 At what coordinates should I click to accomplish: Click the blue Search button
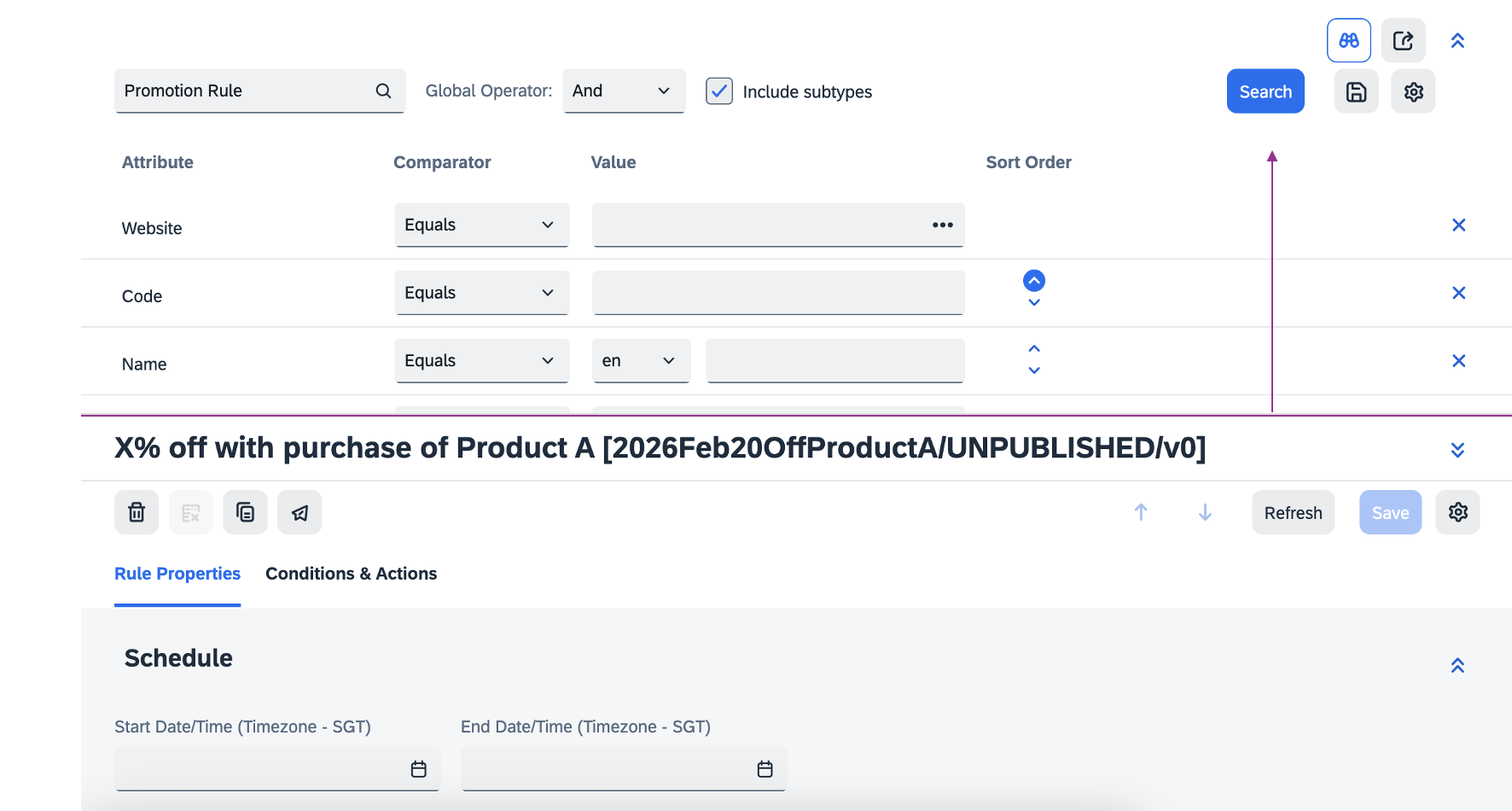(1265, 91)
